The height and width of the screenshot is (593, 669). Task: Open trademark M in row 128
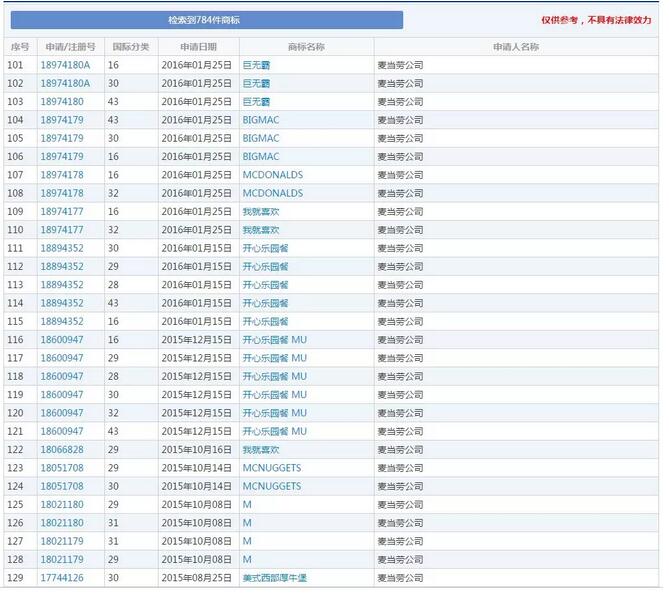(x=247, y=560)
